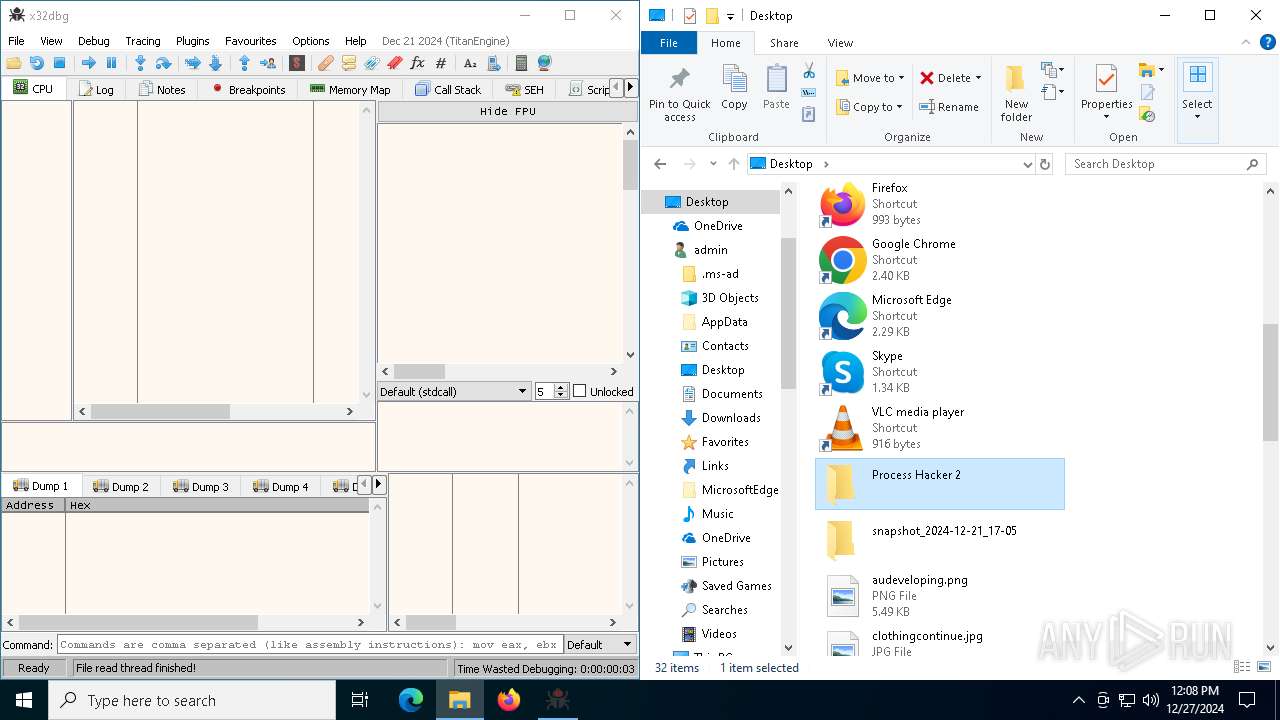Click the Rename button in Explorer ribbon
The height and width of the screenshot is (720, 1280).
[949, 107]
